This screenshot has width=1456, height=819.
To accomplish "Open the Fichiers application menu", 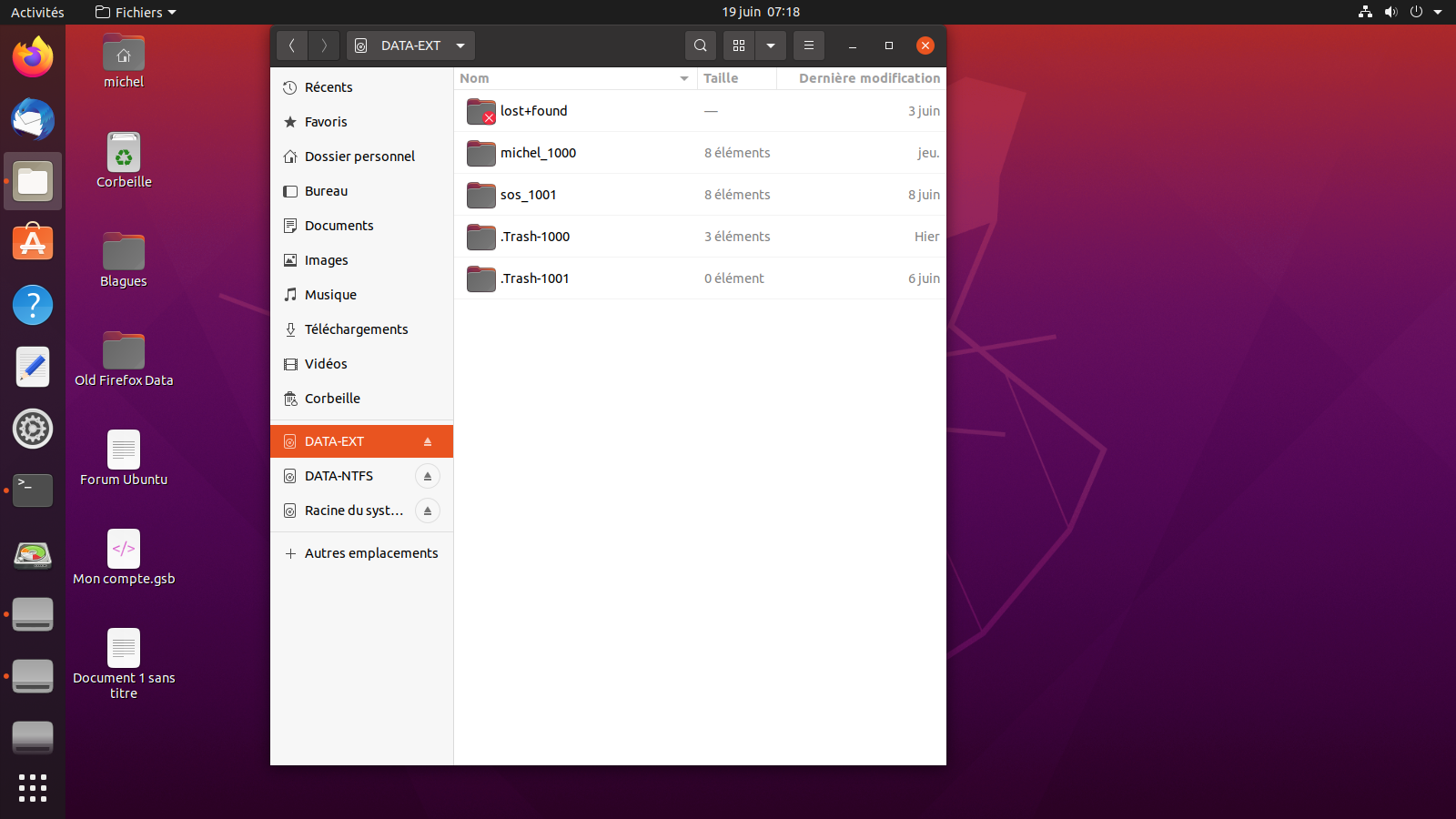I will click(x=136, y=12).
